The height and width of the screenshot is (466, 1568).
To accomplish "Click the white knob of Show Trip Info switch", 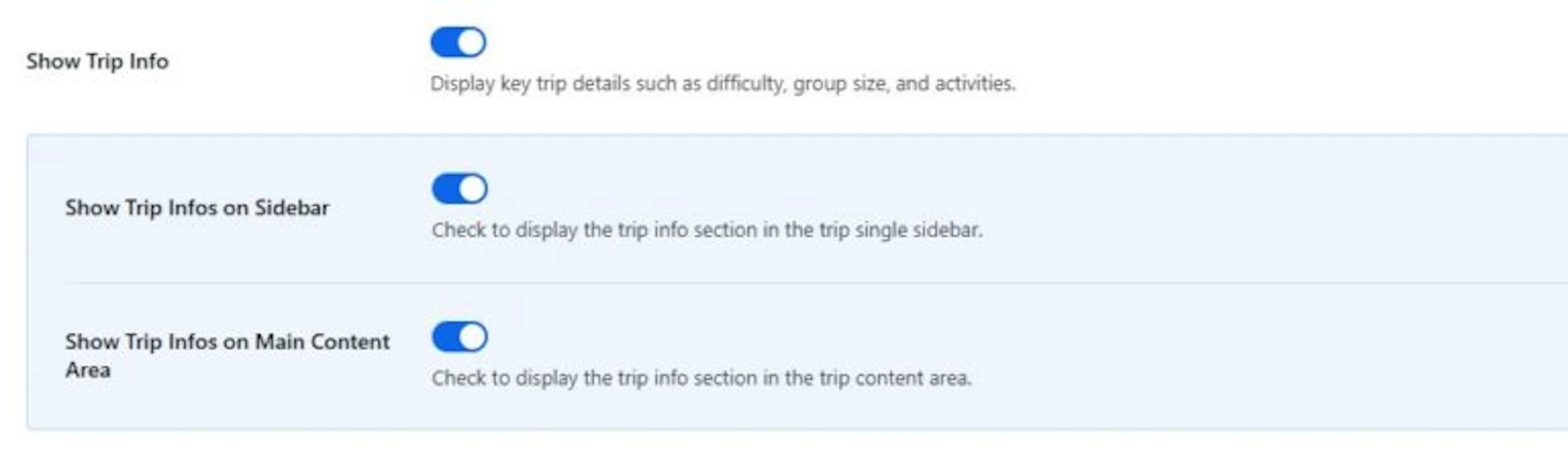I will (x=471, y=43).
